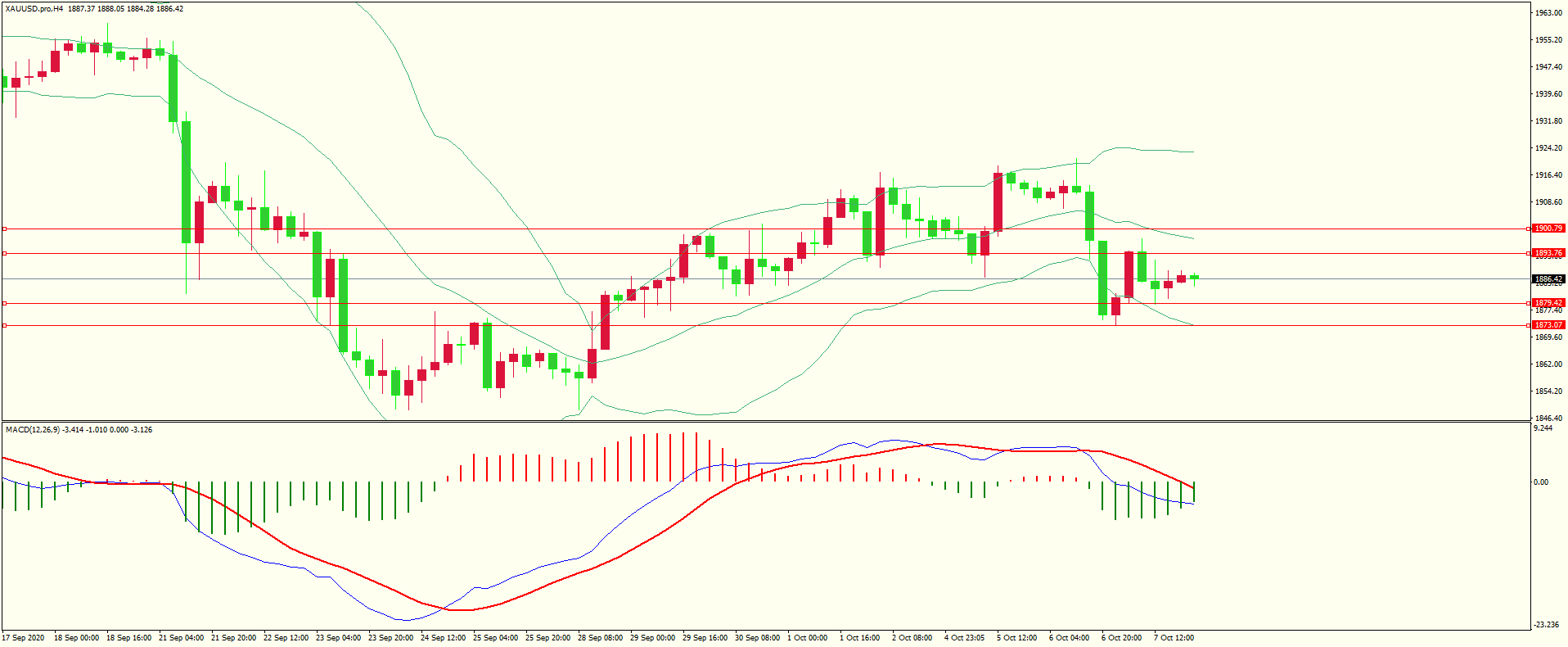Click the 1 Oct 00:00 time label

point(807,638)
